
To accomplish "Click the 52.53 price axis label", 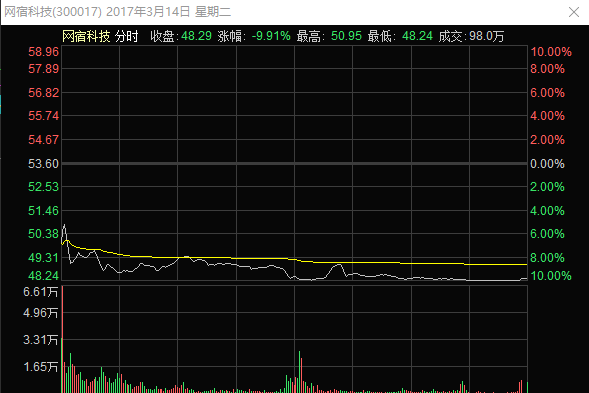I will click(x=44, y=187).
